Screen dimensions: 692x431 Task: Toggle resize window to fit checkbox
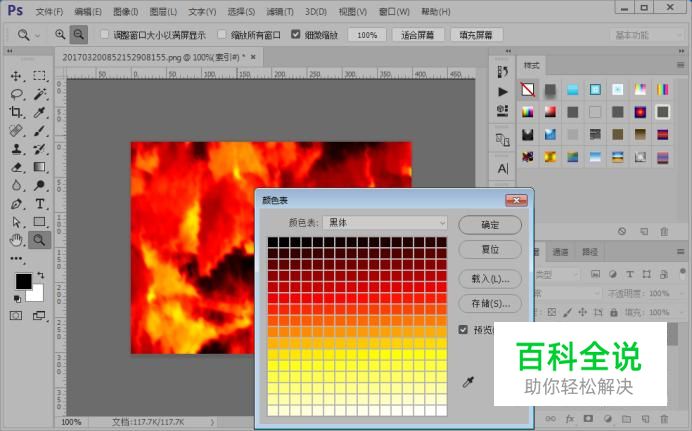(104, 34)
